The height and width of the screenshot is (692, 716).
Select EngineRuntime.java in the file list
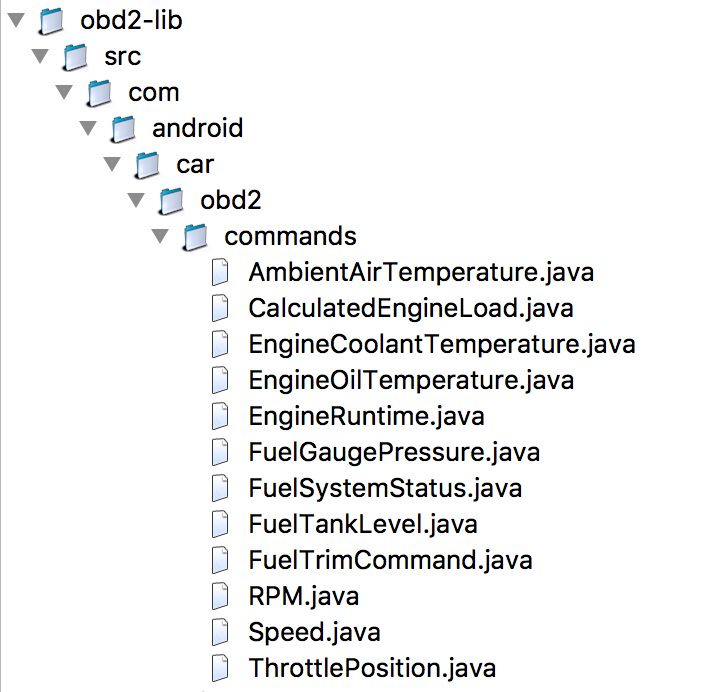[x=366, y=417]
